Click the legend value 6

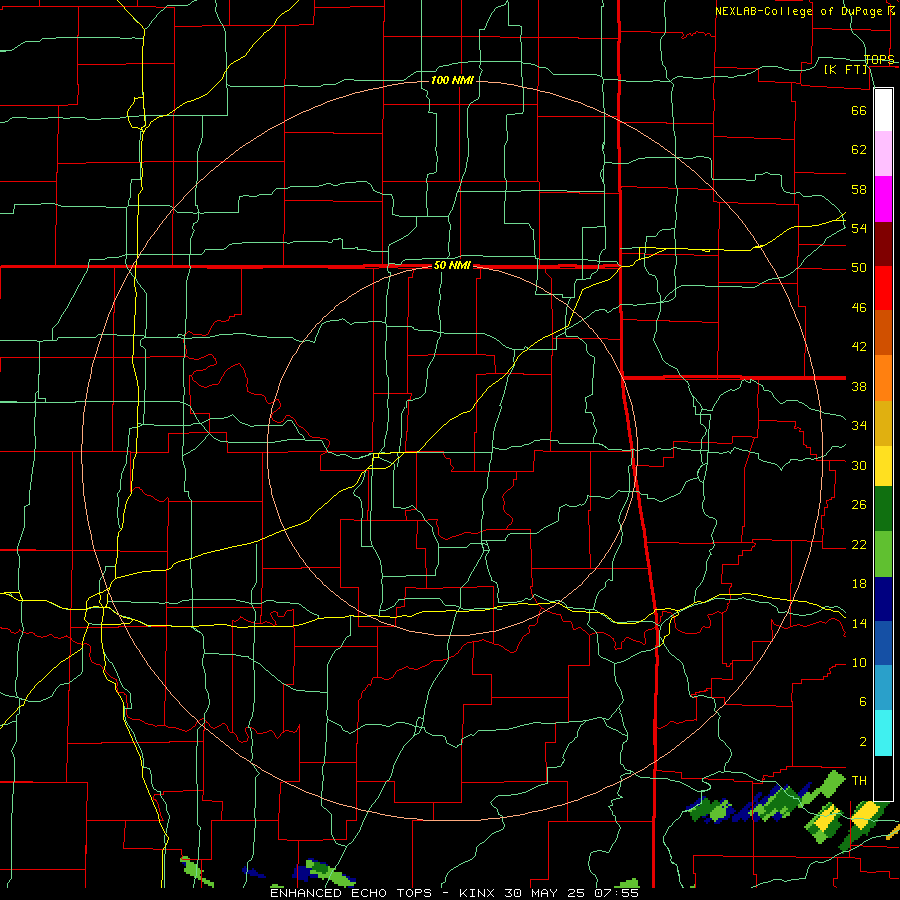coord(862,702)
